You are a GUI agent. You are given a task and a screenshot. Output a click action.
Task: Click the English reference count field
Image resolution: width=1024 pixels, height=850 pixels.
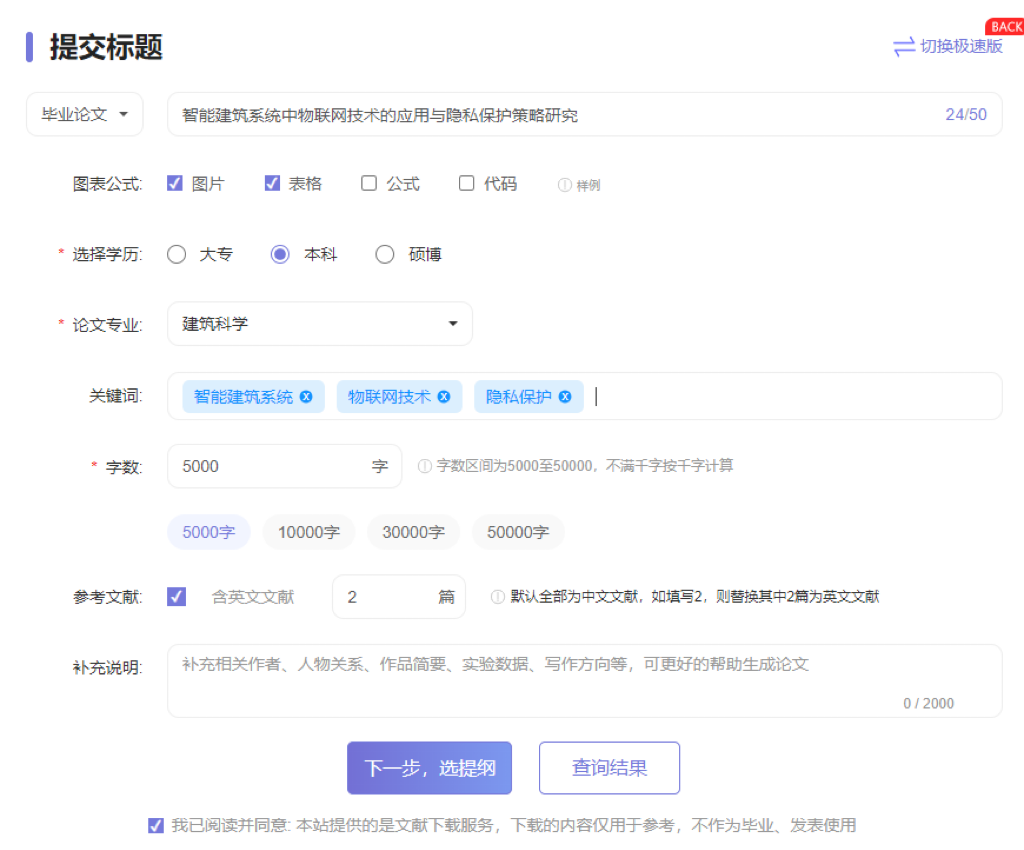point(398,597)
